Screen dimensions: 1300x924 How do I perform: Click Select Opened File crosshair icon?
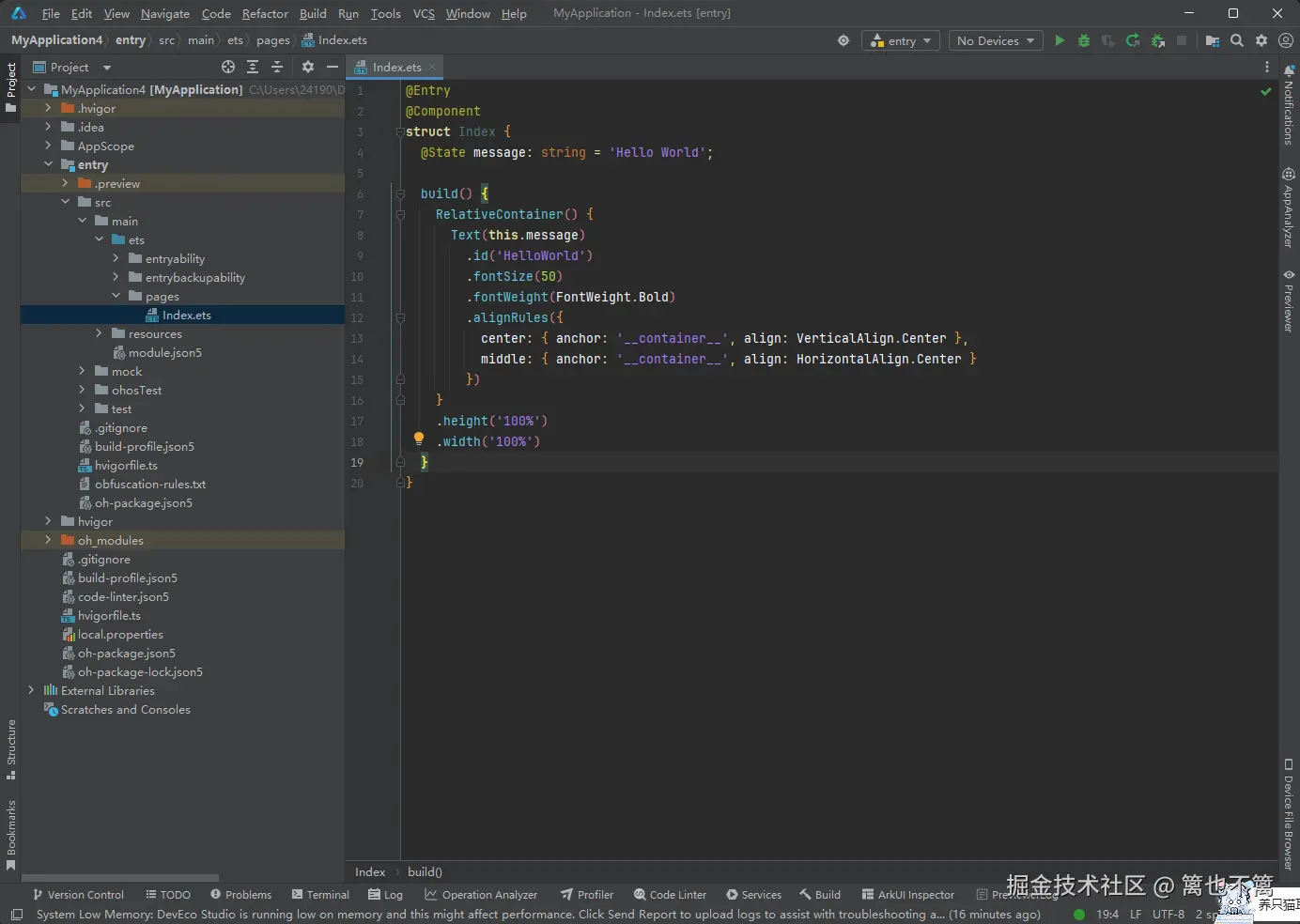pos(228,67)
